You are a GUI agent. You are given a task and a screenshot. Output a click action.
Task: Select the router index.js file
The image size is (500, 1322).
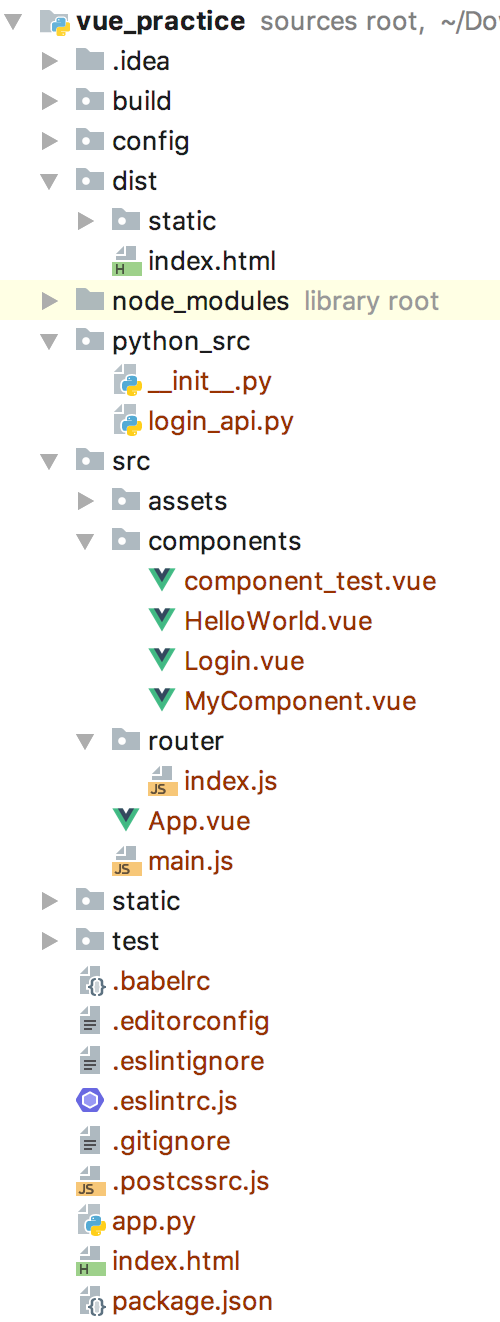coord(230,781)
